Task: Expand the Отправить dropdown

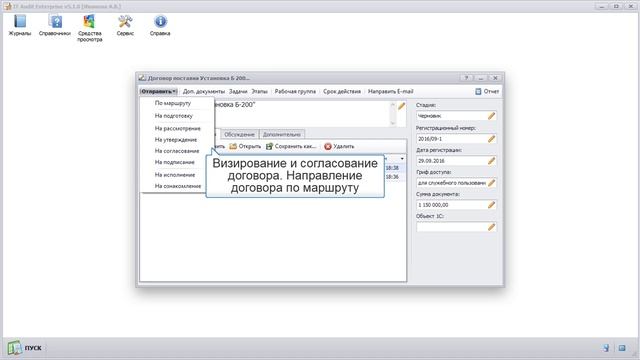Action: 158,91
